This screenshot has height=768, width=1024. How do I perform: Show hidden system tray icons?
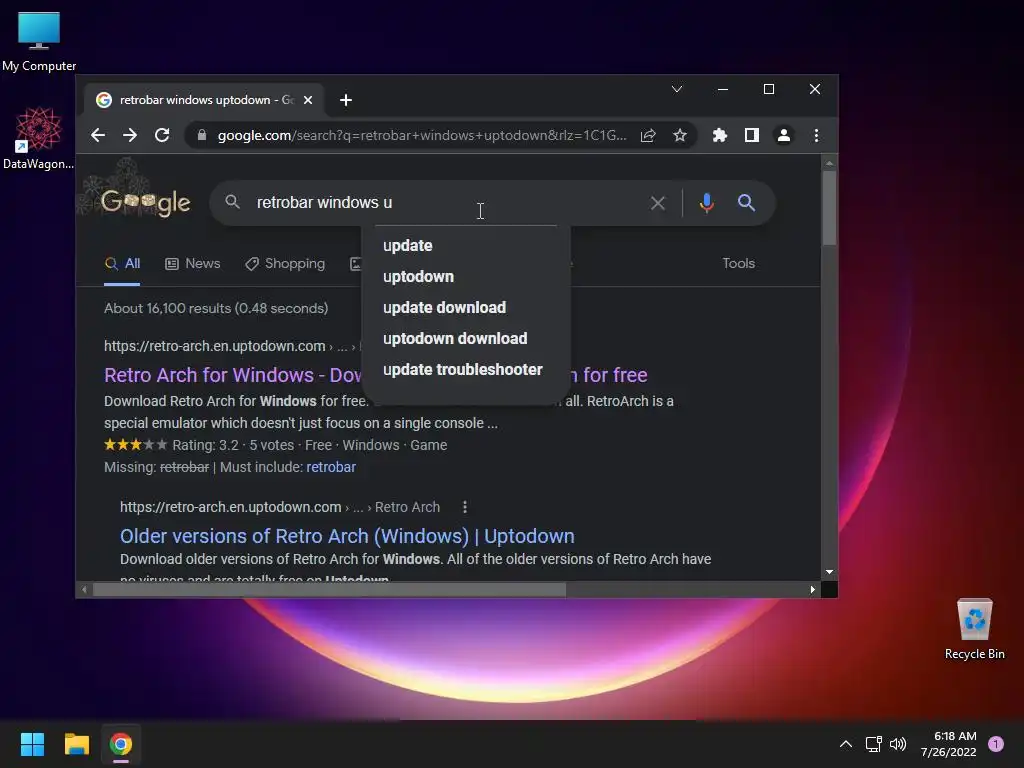coord(845,744)
